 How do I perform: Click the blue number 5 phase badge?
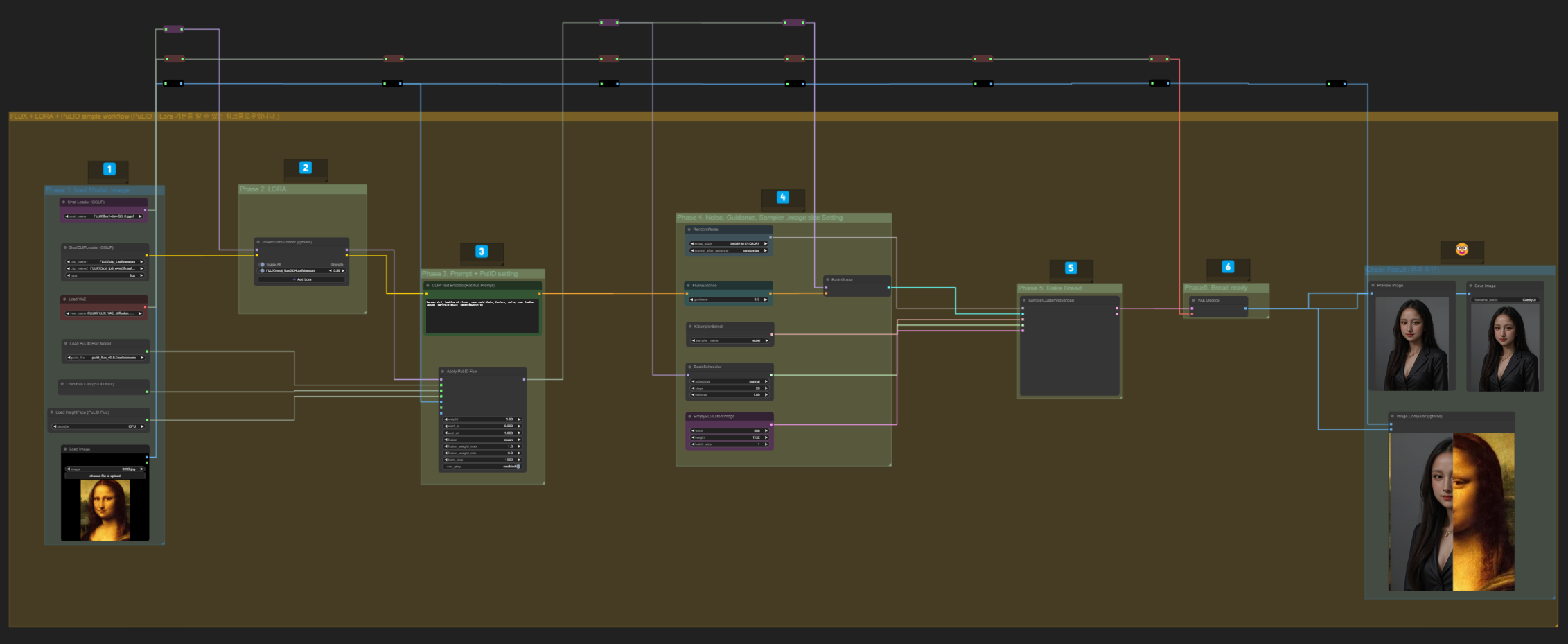click(x=1071, y=268)
